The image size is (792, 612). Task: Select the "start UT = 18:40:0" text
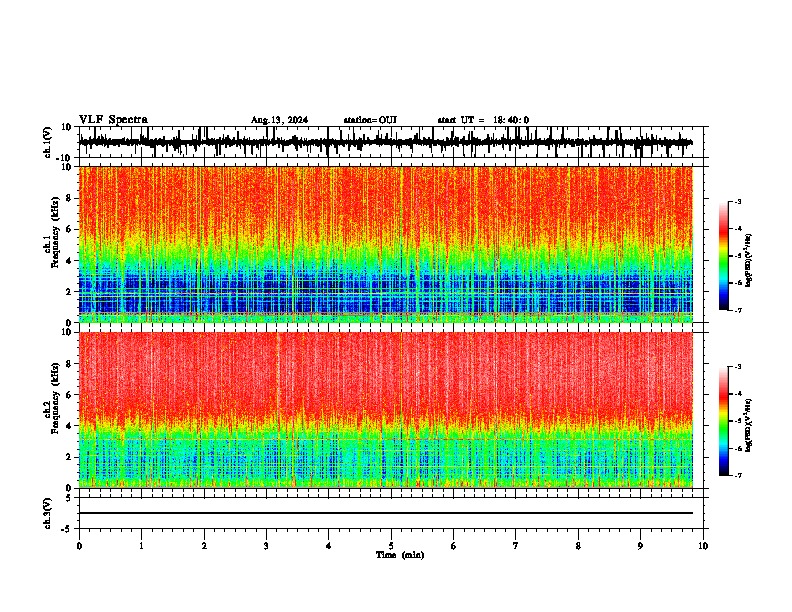point(483,120)
